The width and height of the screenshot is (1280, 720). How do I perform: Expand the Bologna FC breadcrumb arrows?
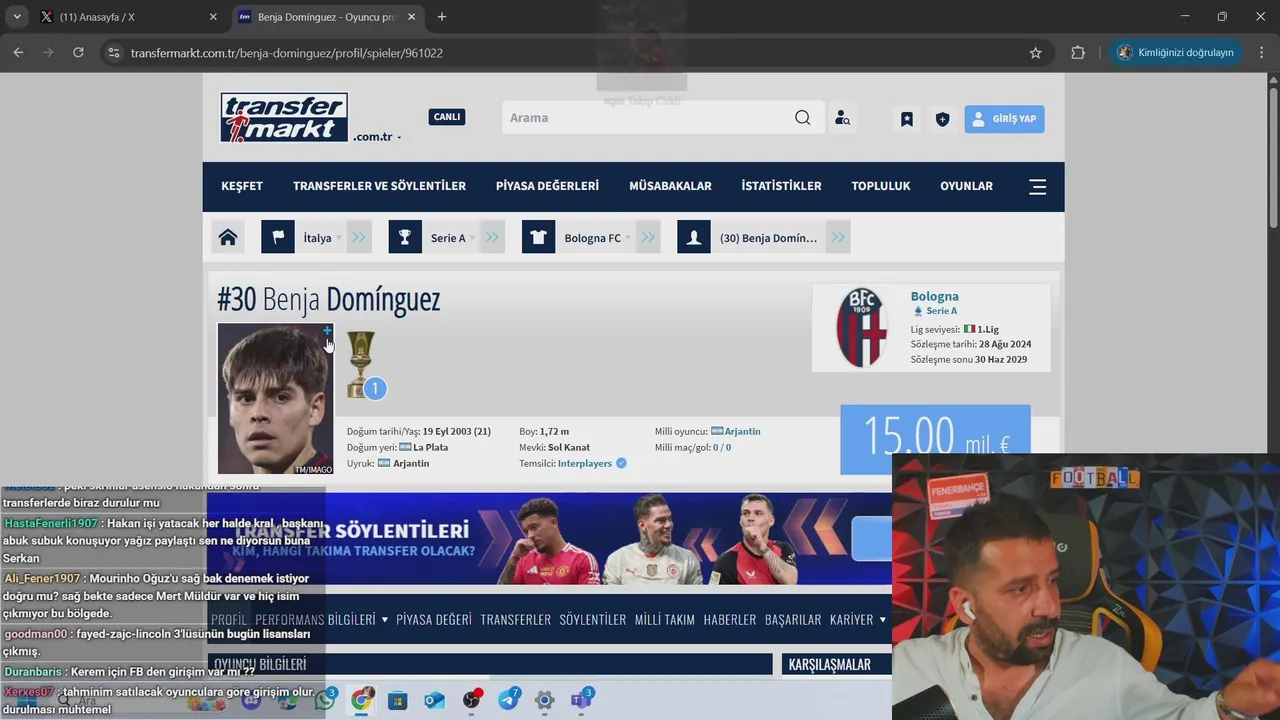[x=648, y=237]
